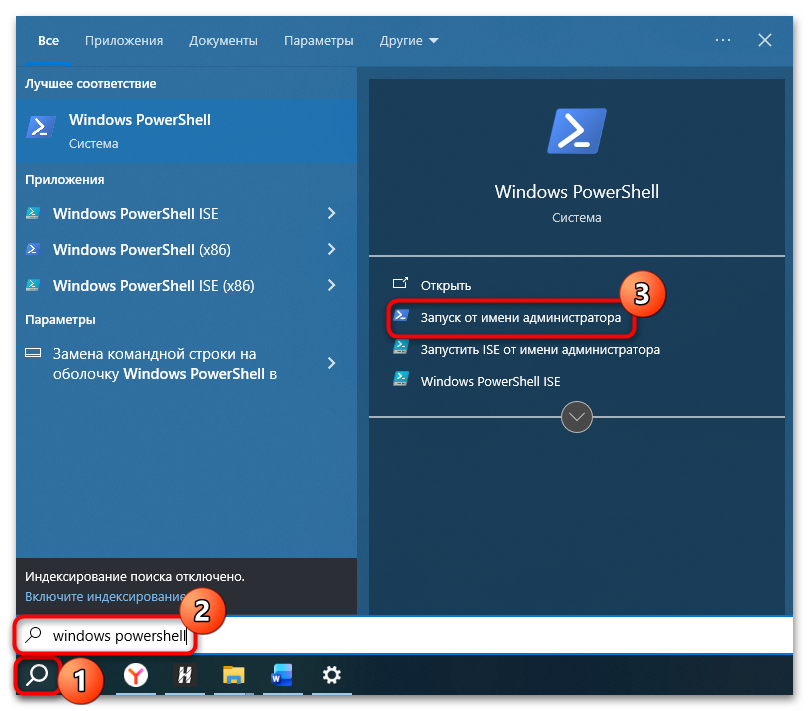Open Settings gear on the taskbar
This screenshot has height=711, width=809.
tap(331, 675)
